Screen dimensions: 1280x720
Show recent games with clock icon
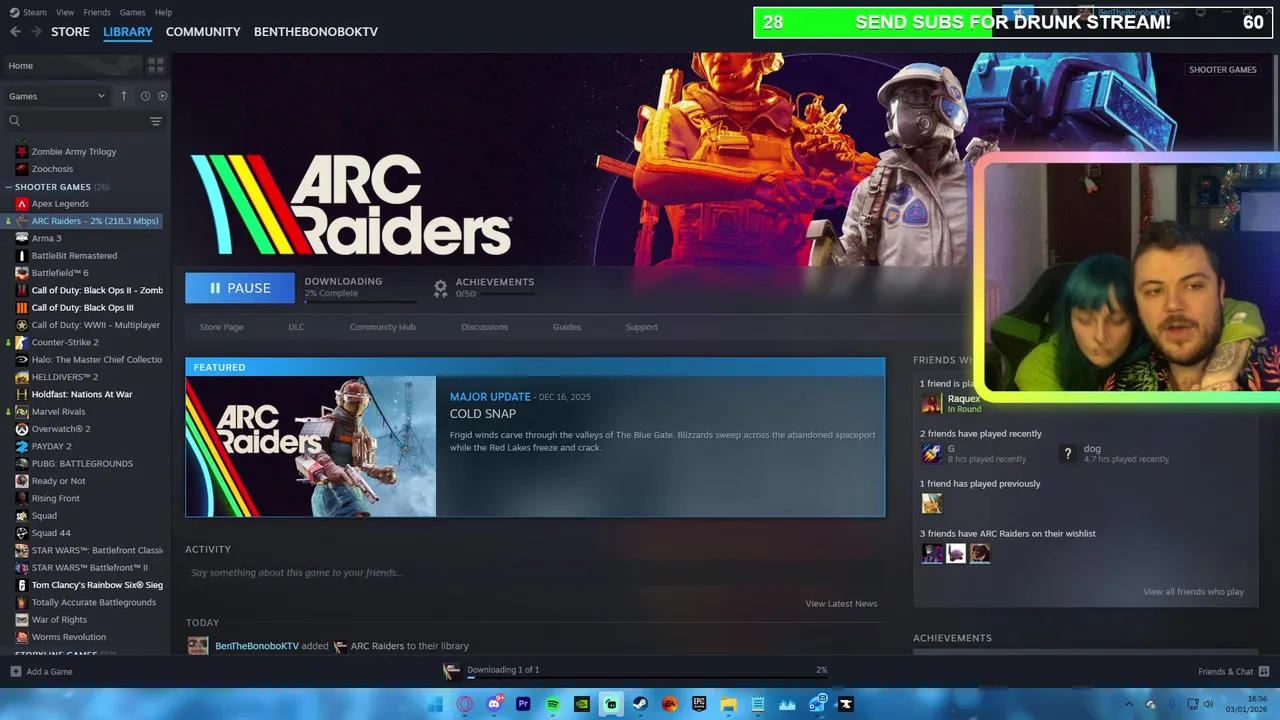[x=145, y=96]
